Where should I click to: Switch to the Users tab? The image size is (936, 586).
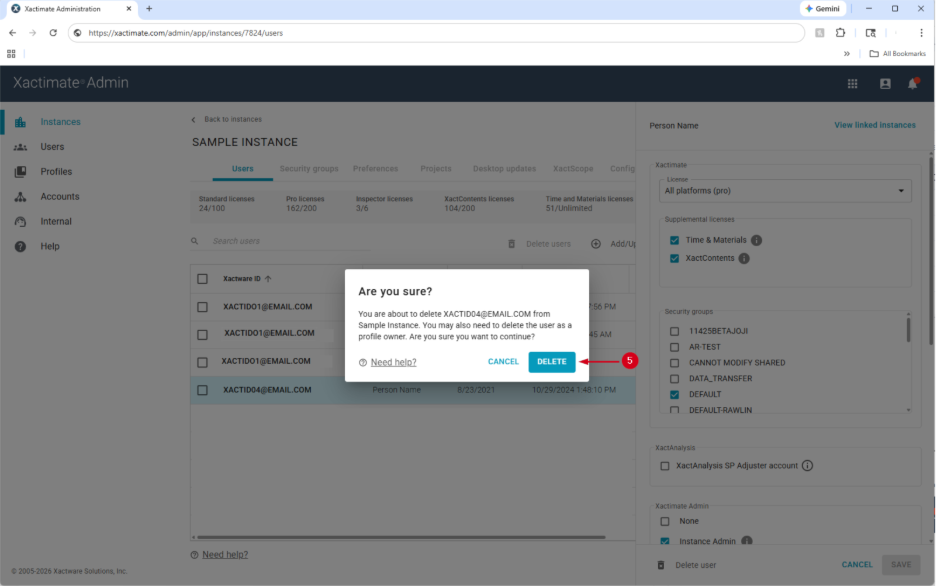[x=242, y=169]
